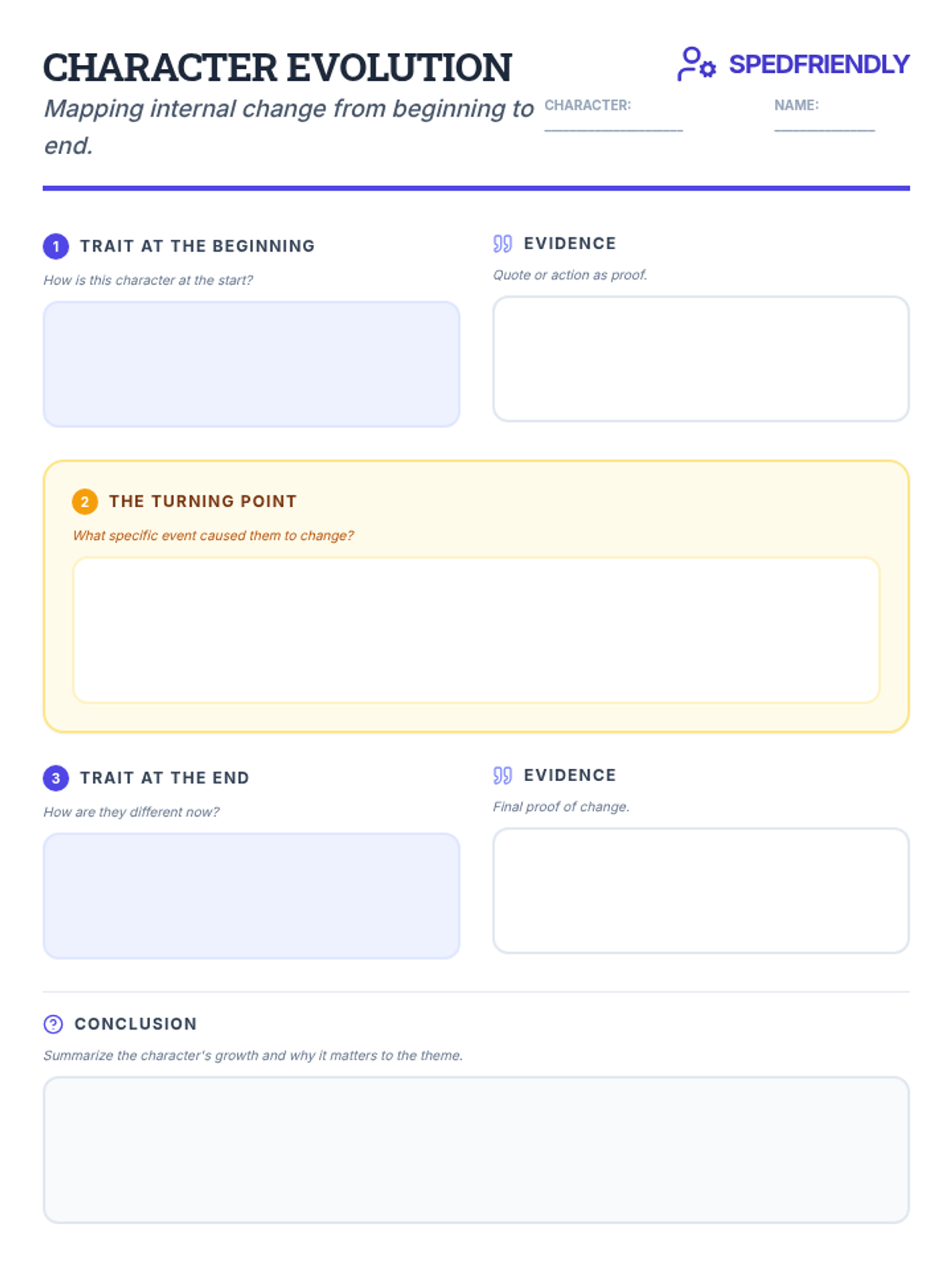
Task: Click the CONCLUSION heading text
Action: coord(136,1024)
